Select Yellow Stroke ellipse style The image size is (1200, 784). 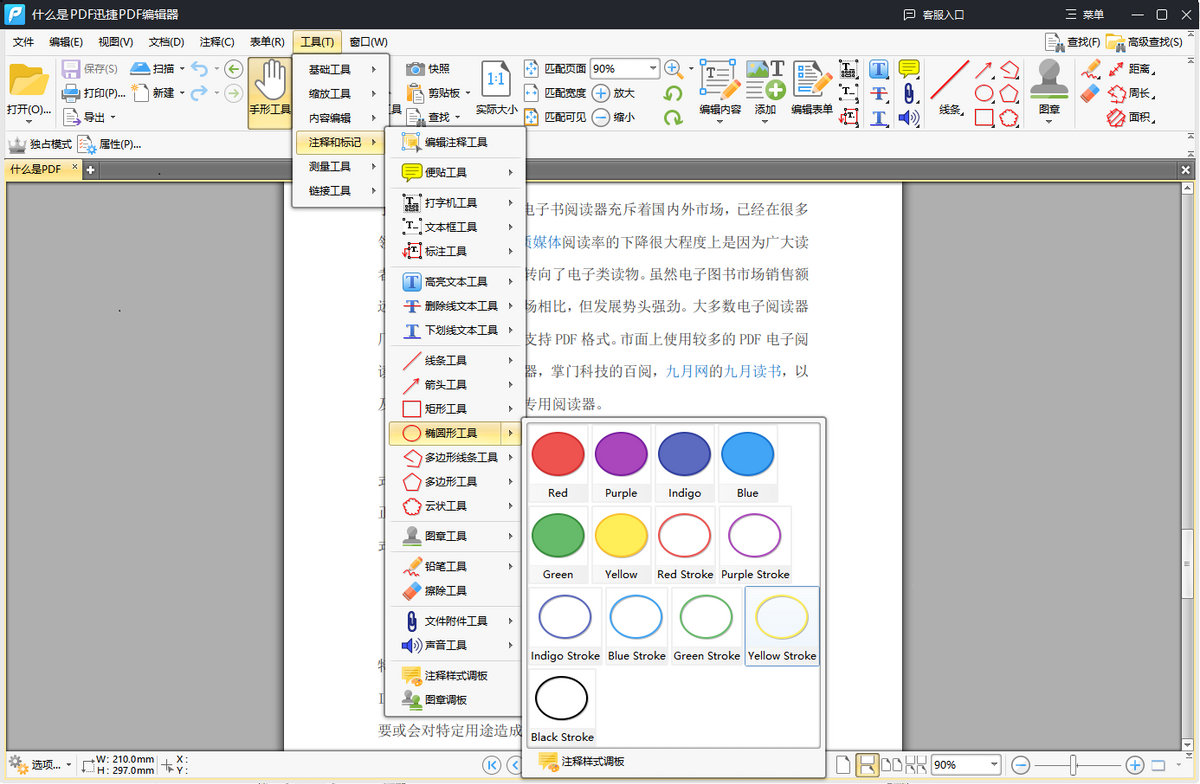coord(782,626)
